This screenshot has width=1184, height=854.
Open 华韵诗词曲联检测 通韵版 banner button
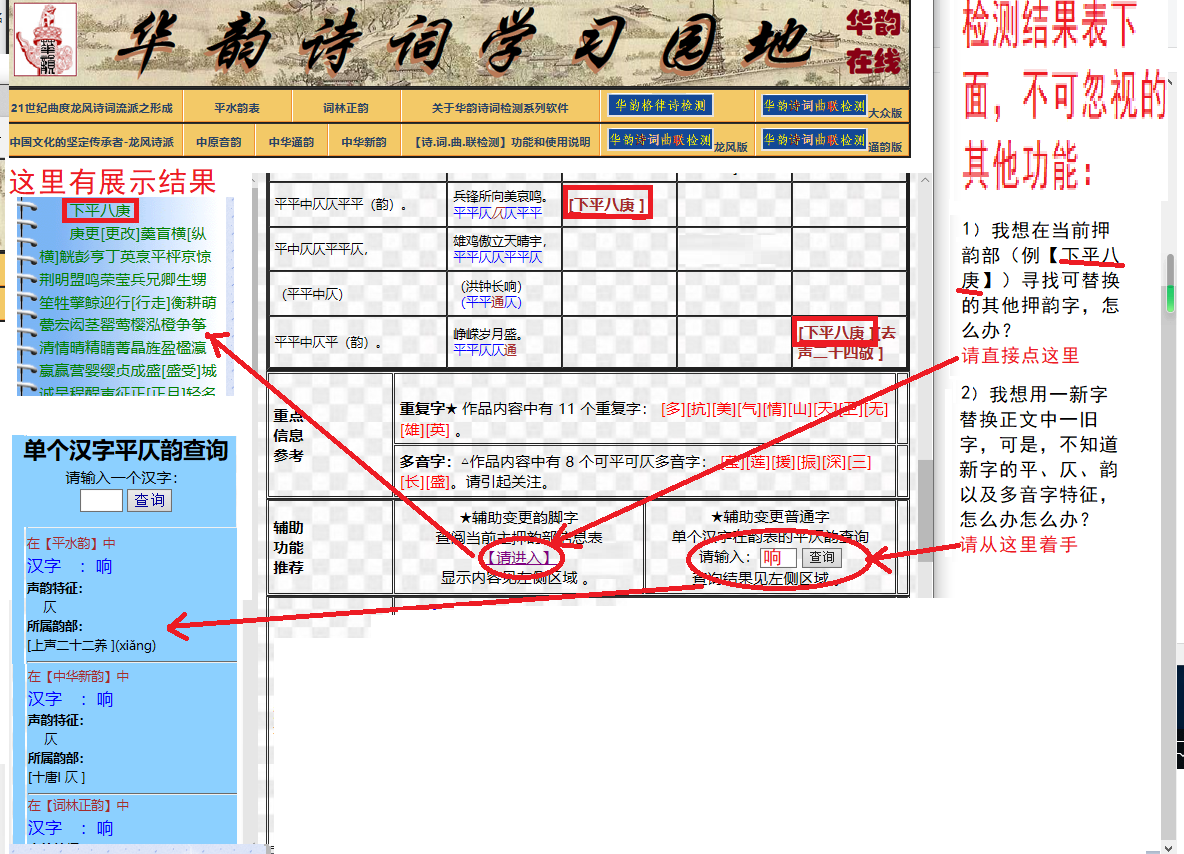(814, 139)
